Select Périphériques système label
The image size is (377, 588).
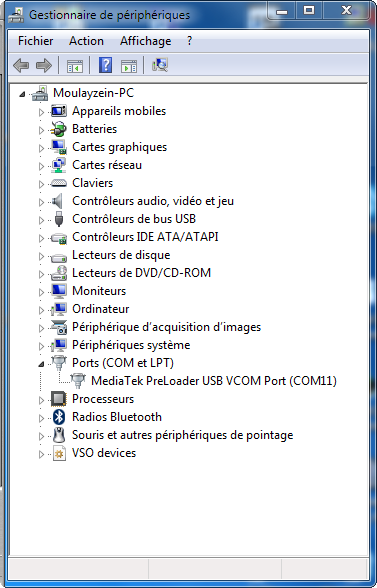tap(131, 345)
